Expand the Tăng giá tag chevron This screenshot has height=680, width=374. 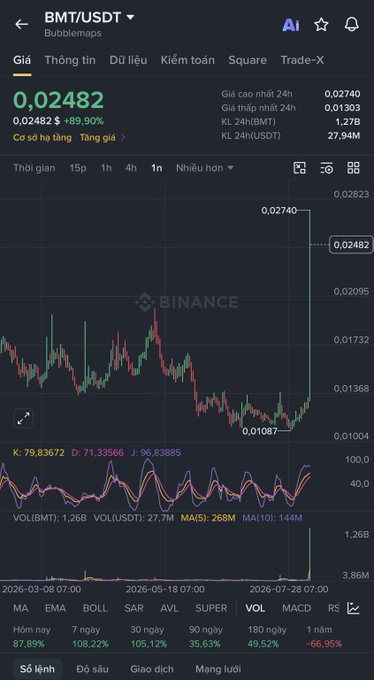(124, 138)
